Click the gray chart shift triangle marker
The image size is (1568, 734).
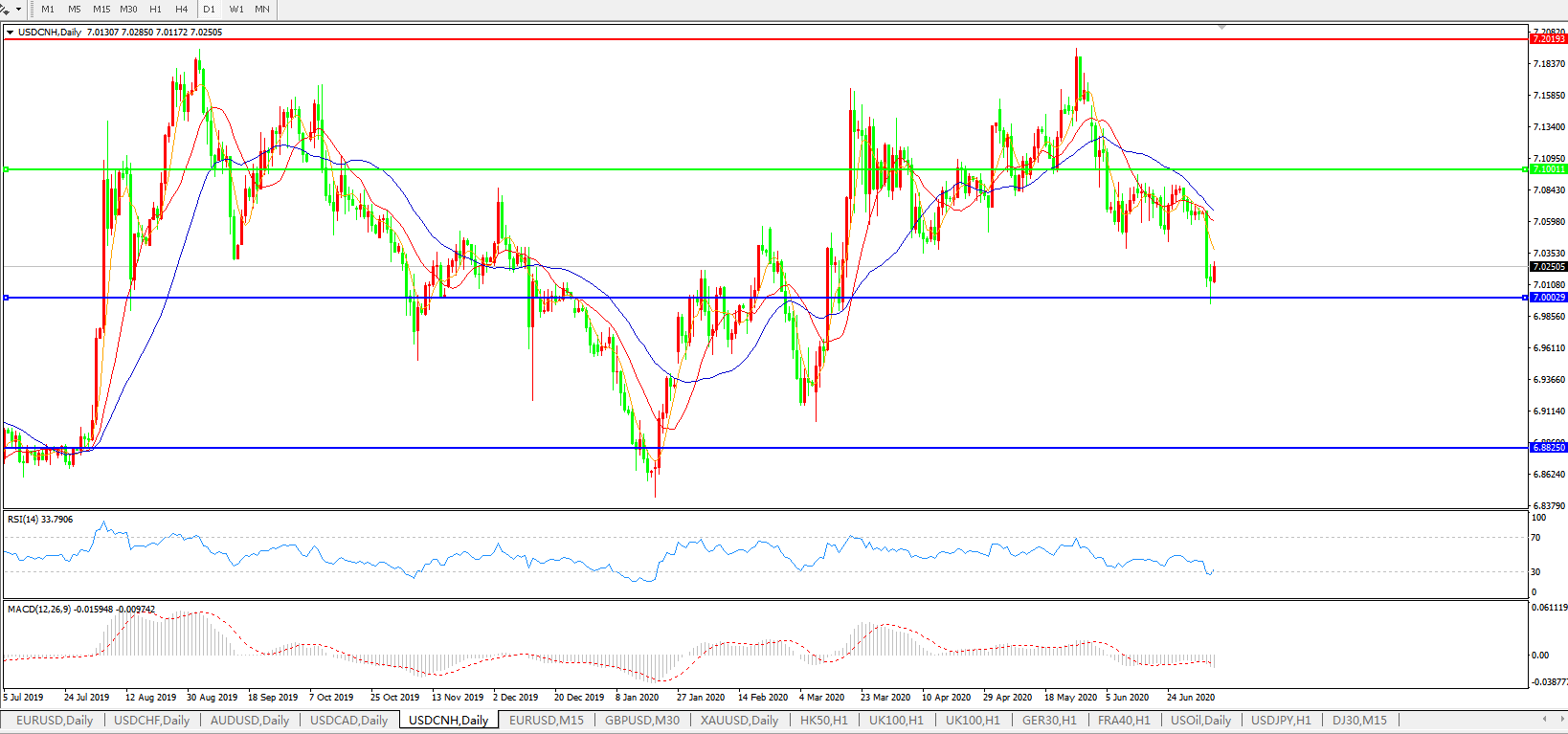(1221, 28)
